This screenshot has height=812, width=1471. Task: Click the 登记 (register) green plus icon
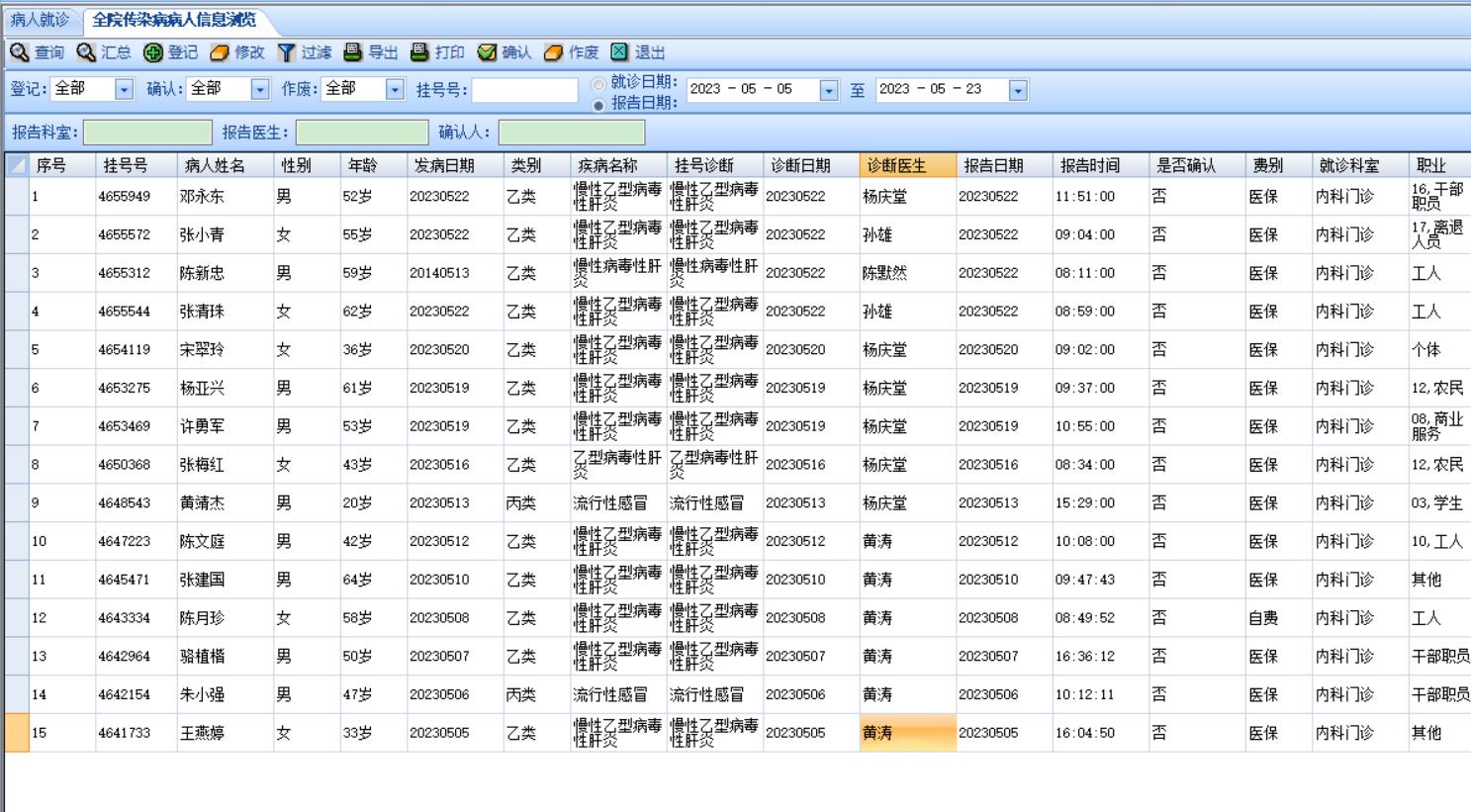153,52
